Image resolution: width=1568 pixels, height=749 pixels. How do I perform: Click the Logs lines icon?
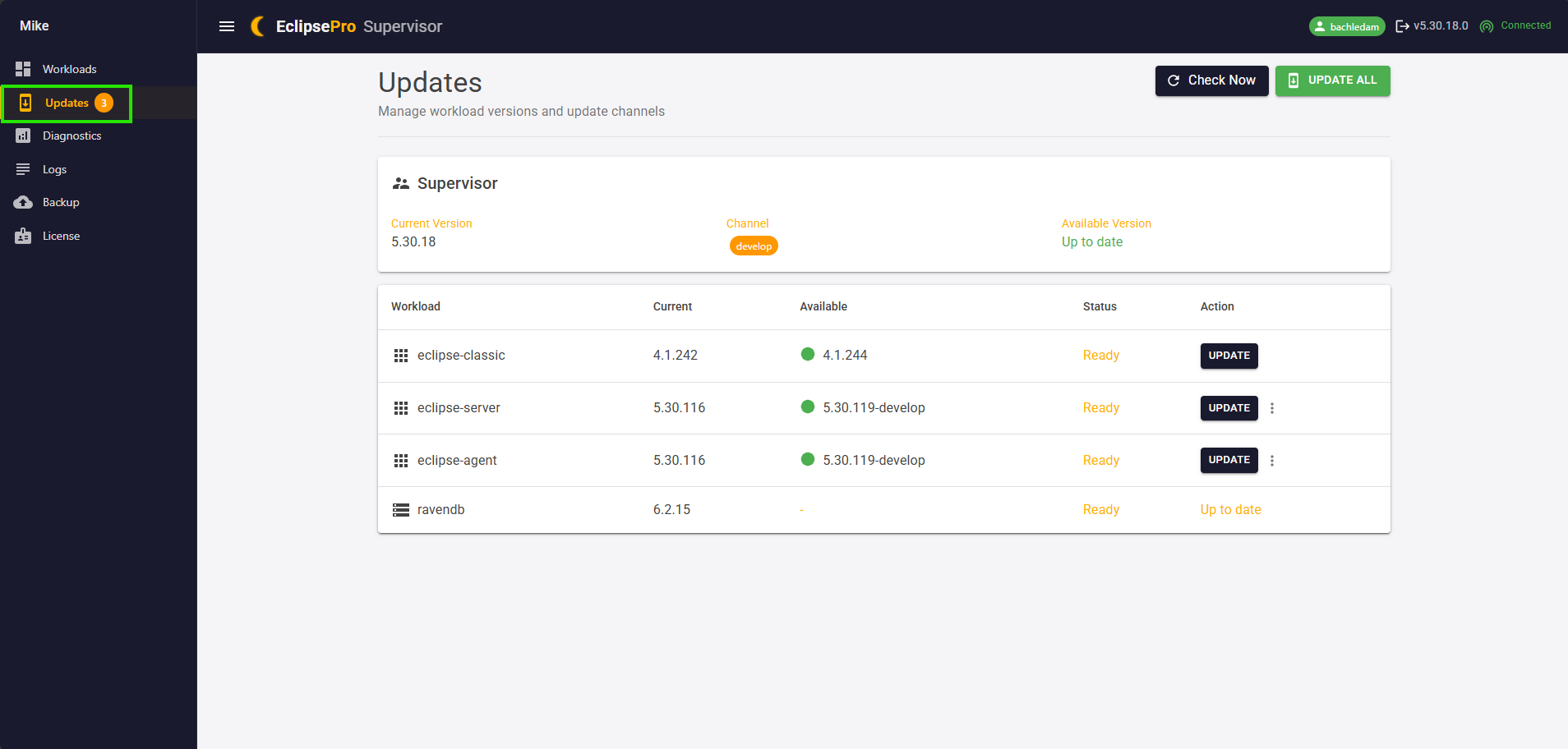[23, 169]
